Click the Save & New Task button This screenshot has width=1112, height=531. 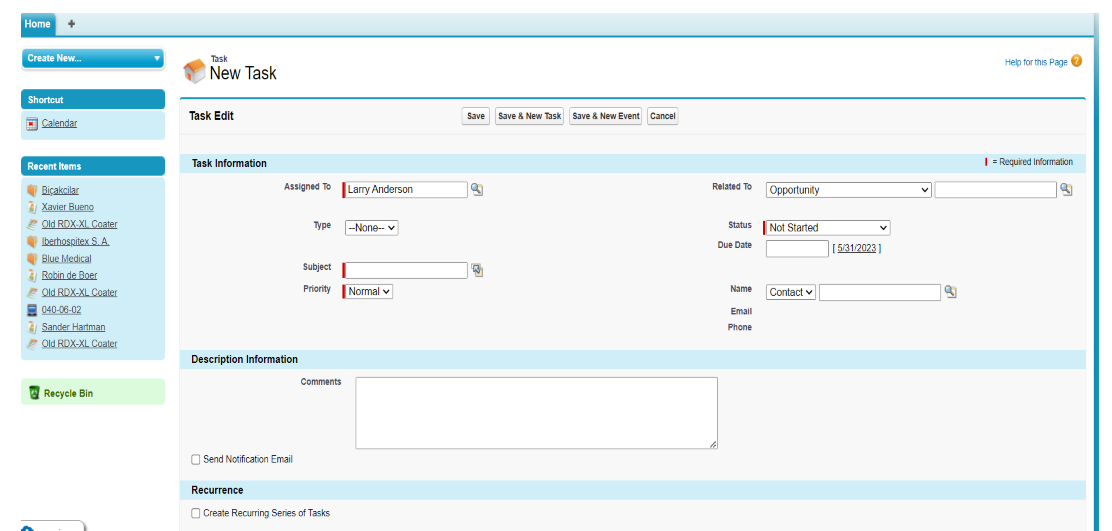(529, 116)
